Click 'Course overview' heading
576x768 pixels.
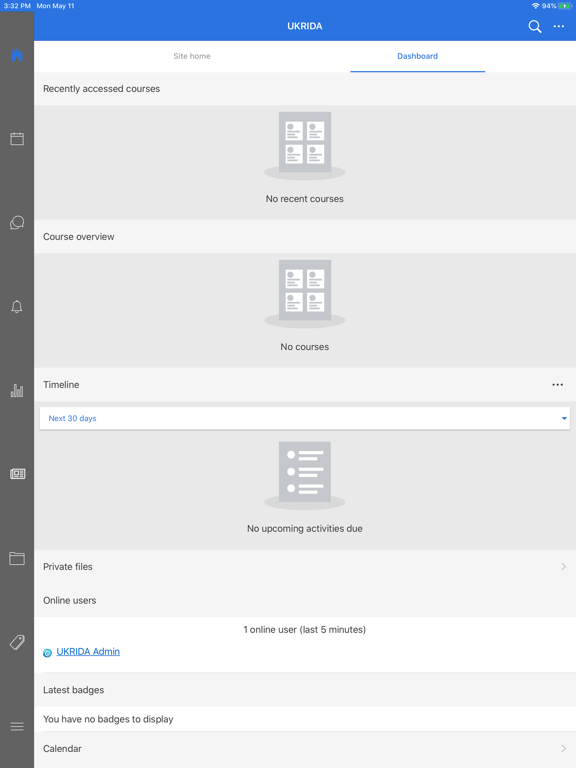click(78, 237)
